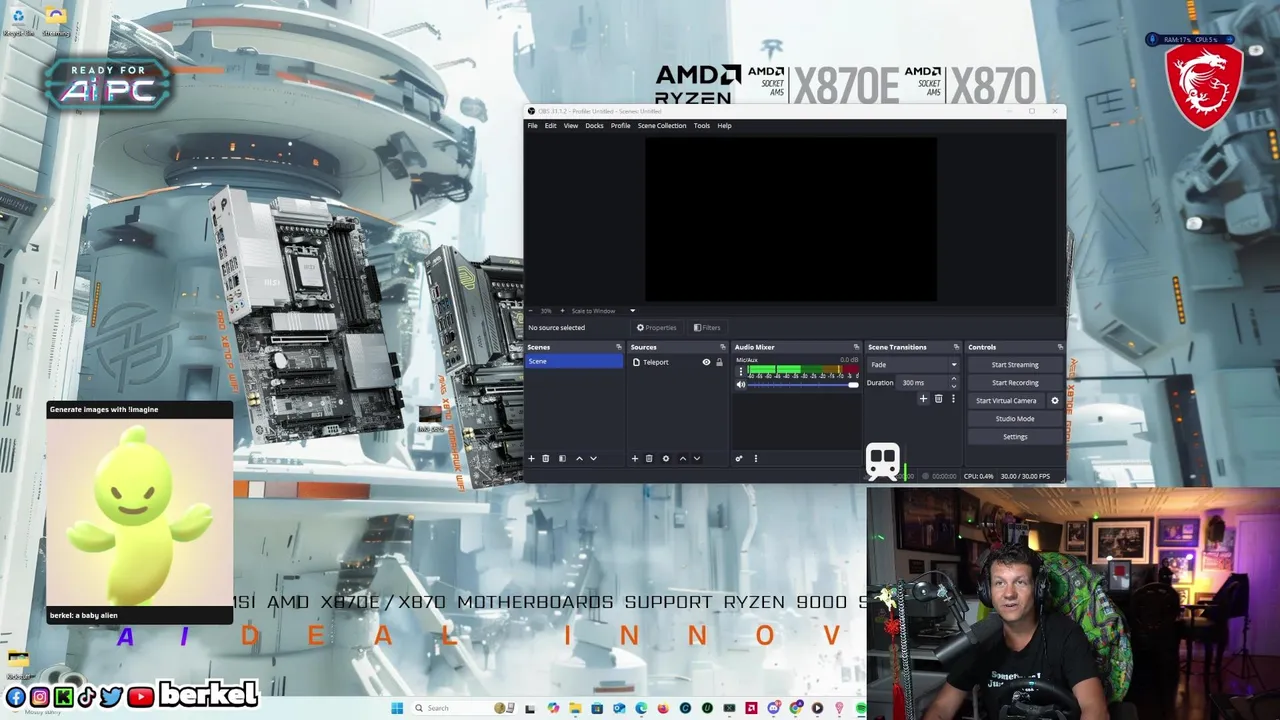Mute the Mic/Aux speaker icon

(x=741, y=384)
